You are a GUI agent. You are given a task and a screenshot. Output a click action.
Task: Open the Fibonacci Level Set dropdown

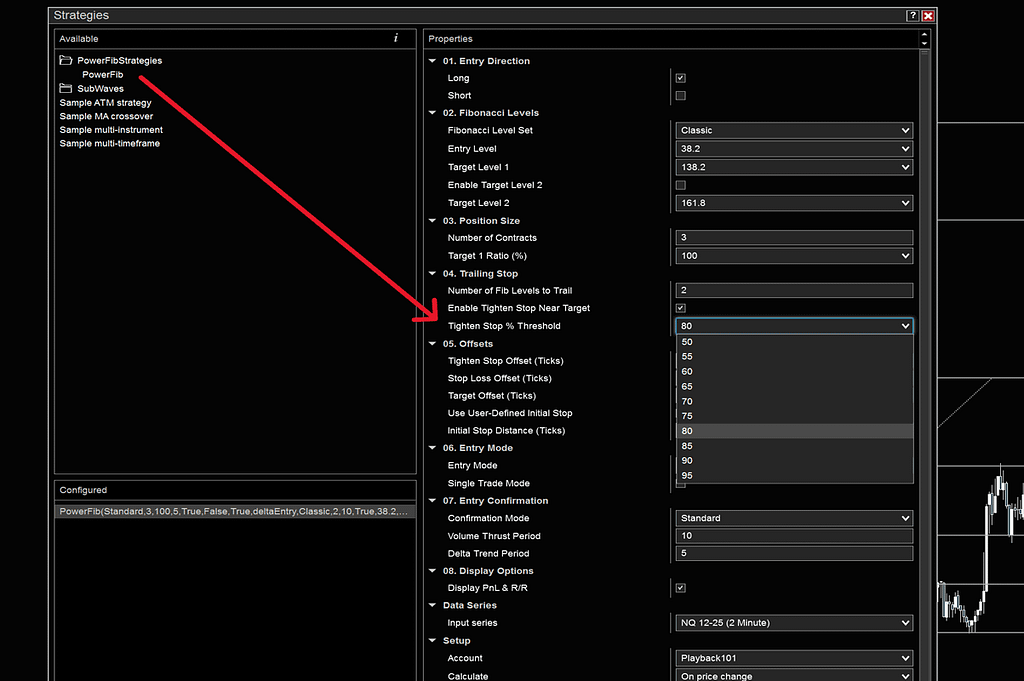904,130
